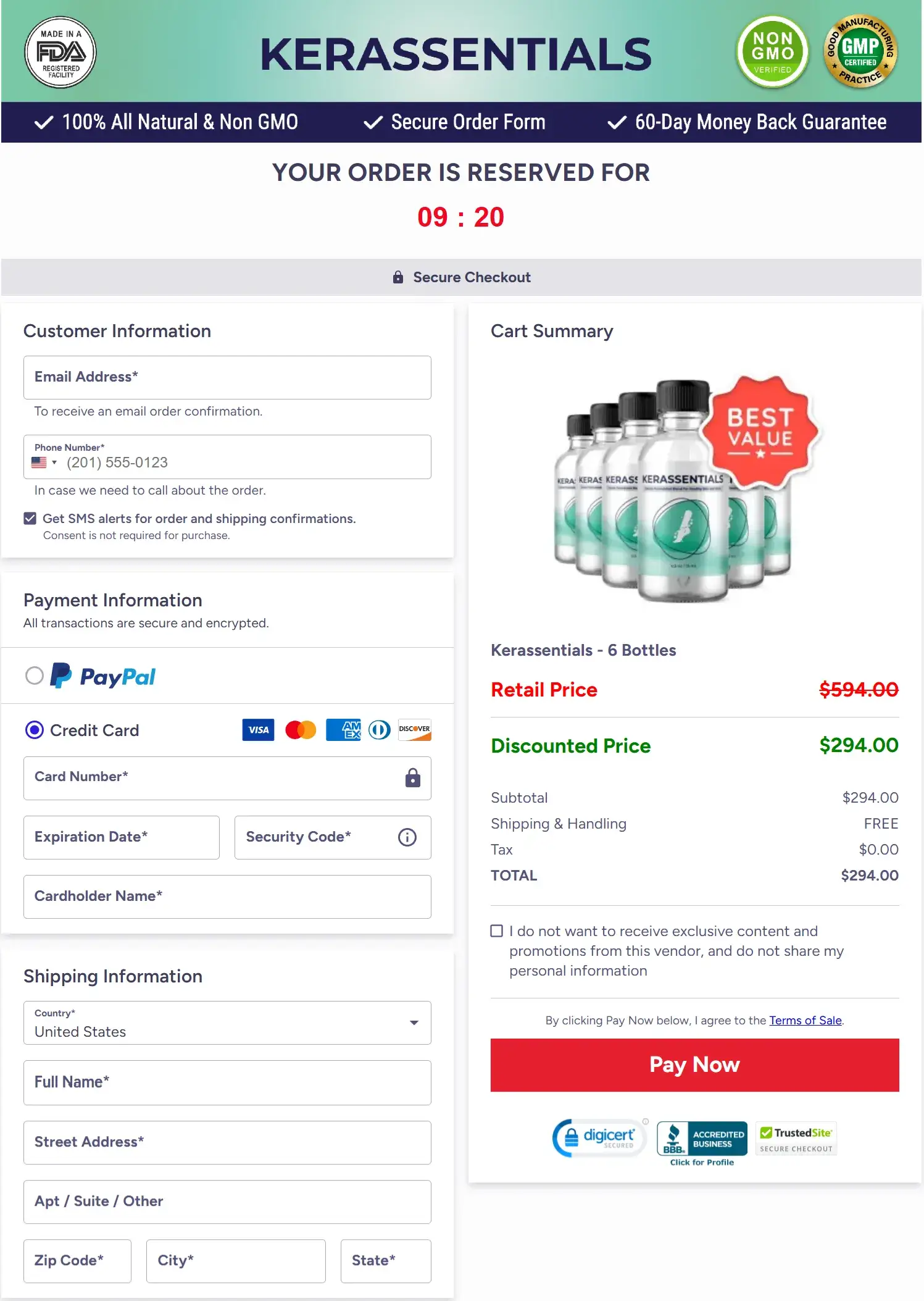
Task: Select Credit Card as payment method
Action: pos(35,730)
